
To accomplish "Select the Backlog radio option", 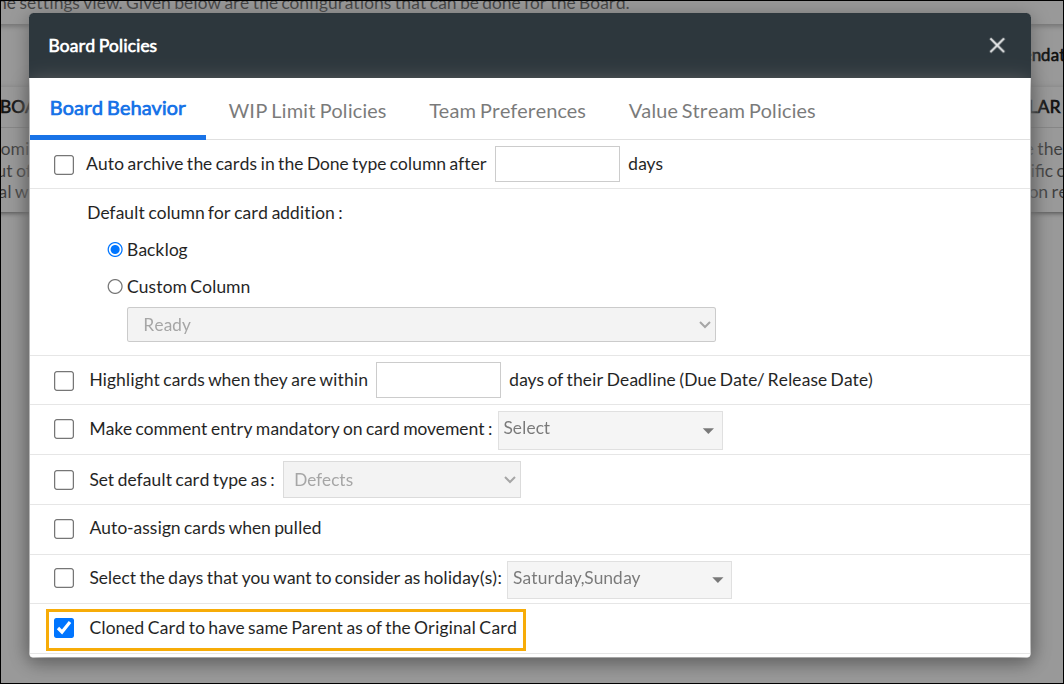I will click(115, 250).
